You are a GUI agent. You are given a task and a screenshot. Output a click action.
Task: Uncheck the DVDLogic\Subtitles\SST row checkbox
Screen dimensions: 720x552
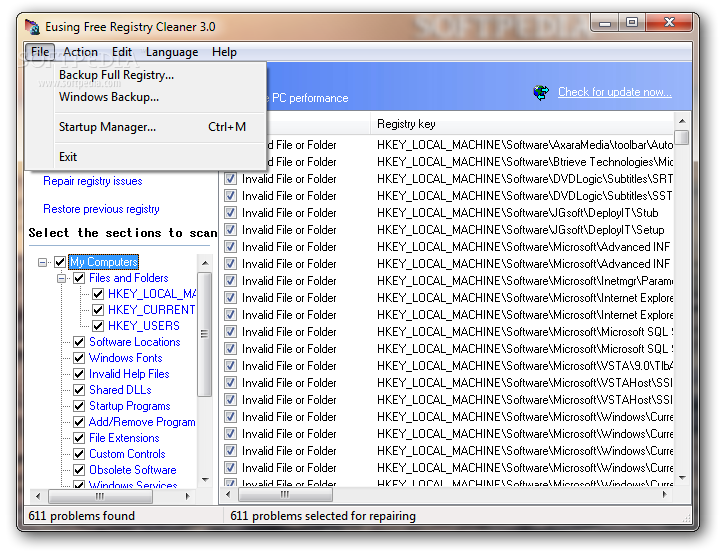(231, 196)
